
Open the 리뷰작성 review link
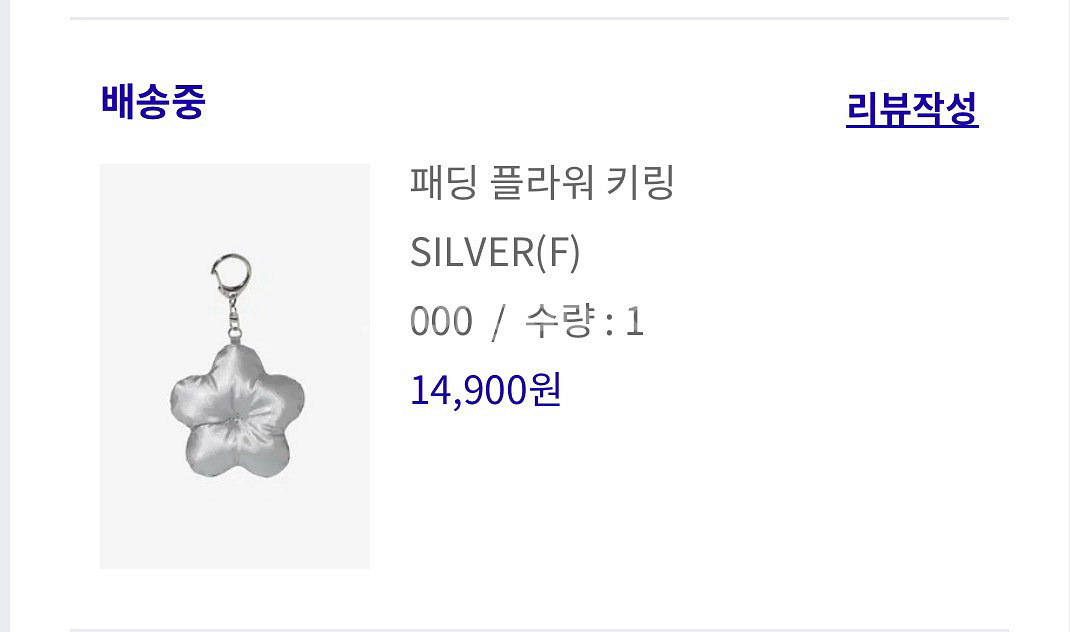click(x=912, y=109)
